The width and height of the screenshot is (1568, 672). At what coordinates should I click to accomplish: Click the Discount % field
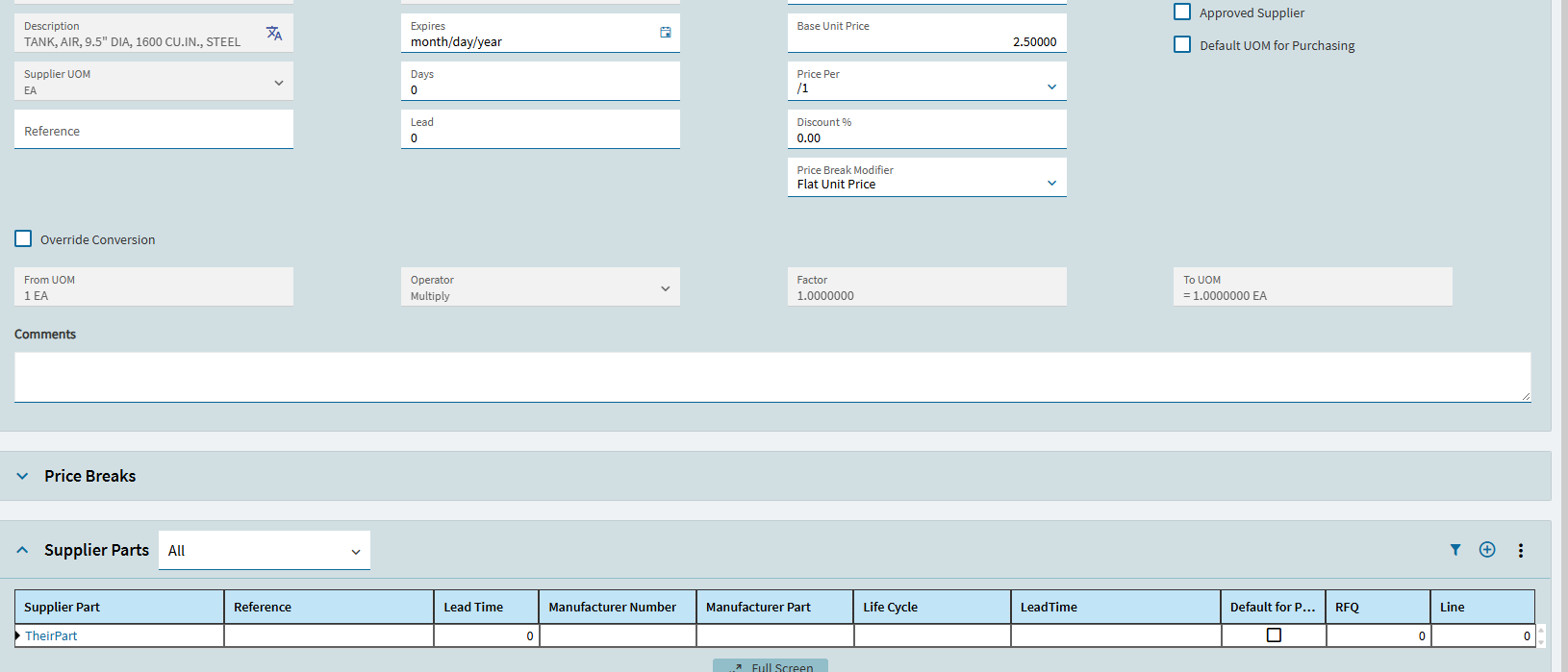926,130
